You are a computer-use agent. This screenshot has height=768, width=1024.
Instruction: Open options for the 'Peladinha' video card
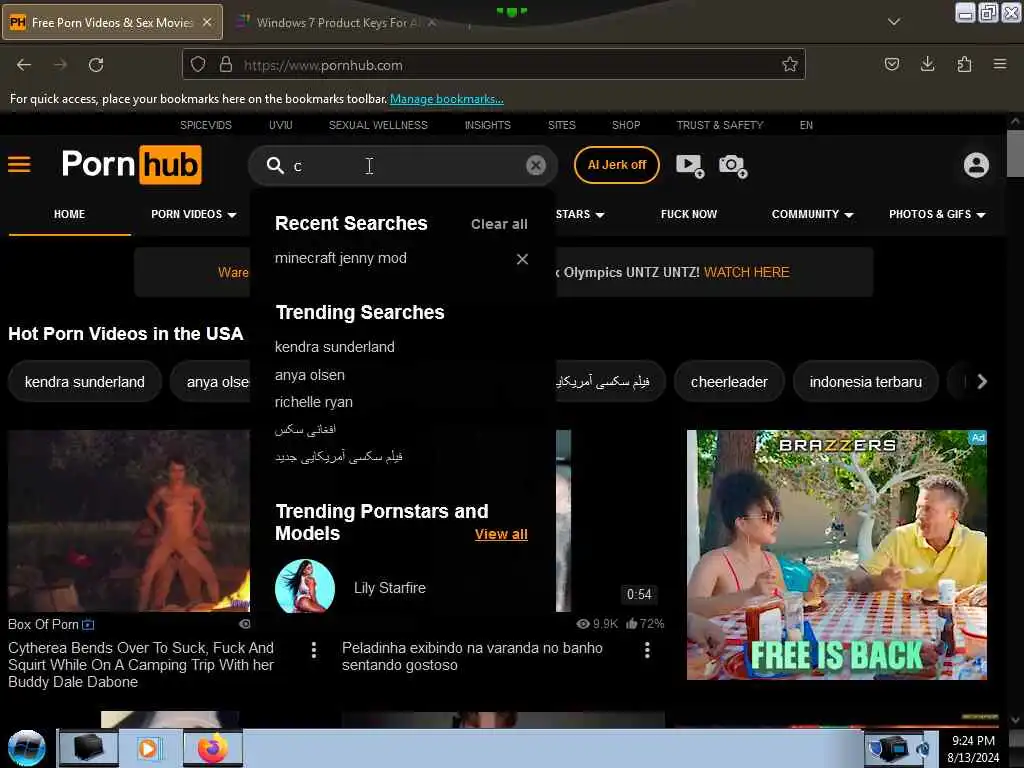pos(647,649)
